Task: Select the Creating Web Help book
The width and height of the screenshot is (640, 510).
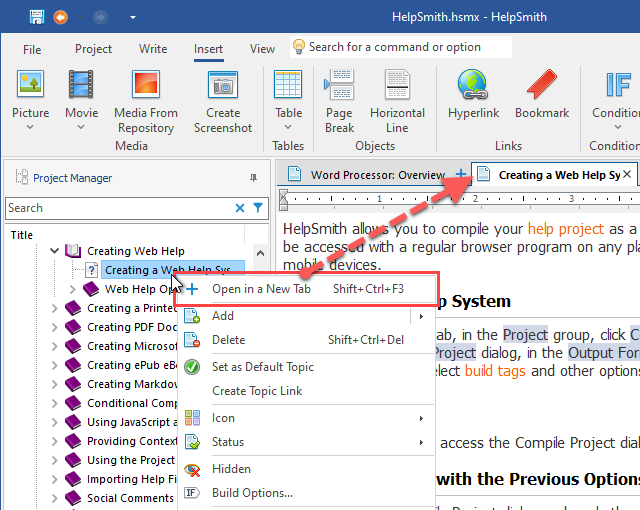Action: click(x=136, y=251)
